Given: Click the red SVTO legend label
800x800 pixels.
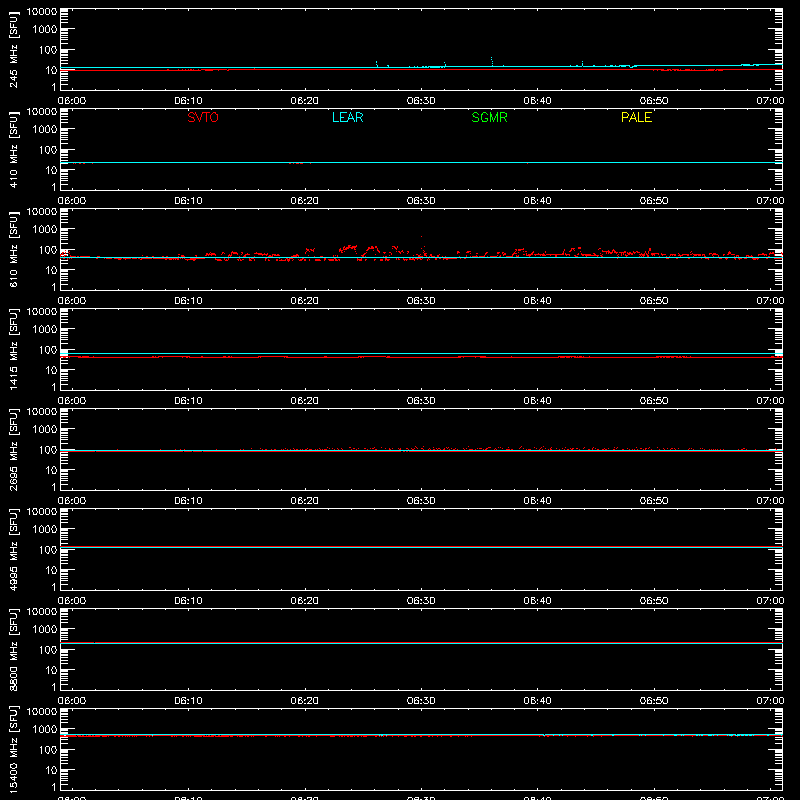Looking at the screenshot, I should pyautogui.click(x=203, y=117).
